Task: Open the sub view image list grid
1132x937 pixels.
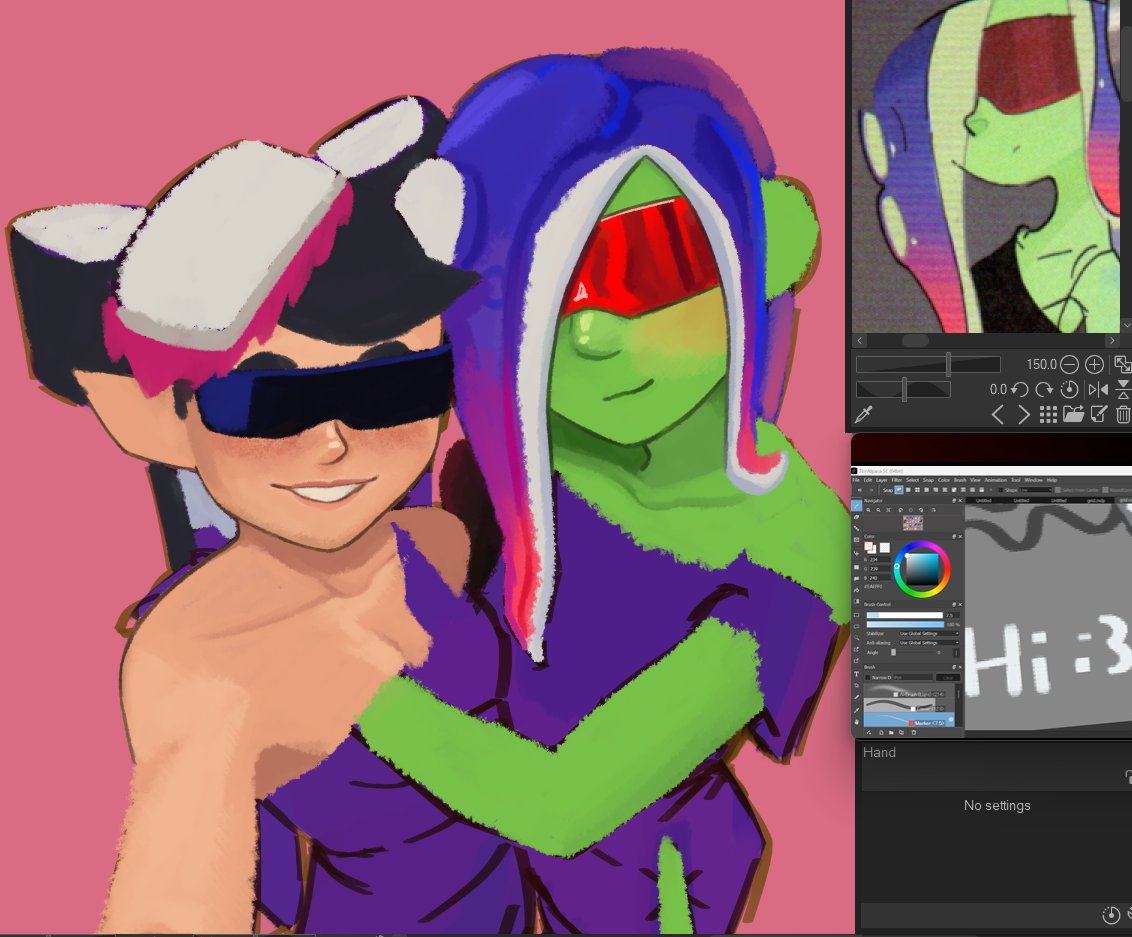Action: pyautogui.click(x=1048, y=414)
